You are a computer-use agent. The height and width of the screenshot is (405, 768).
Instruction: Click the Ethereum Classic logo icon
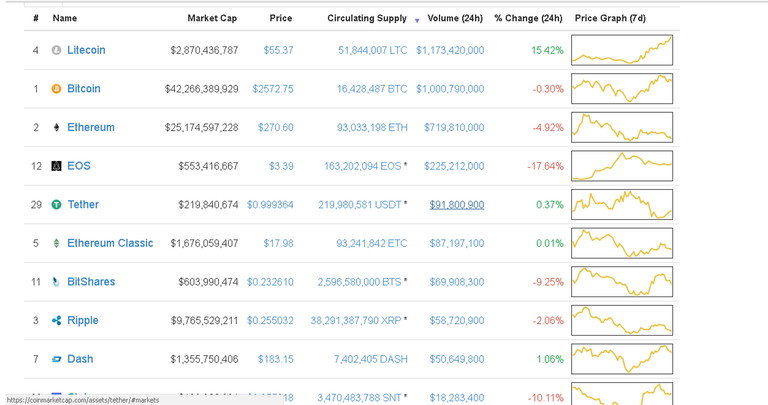pos(56,243)
